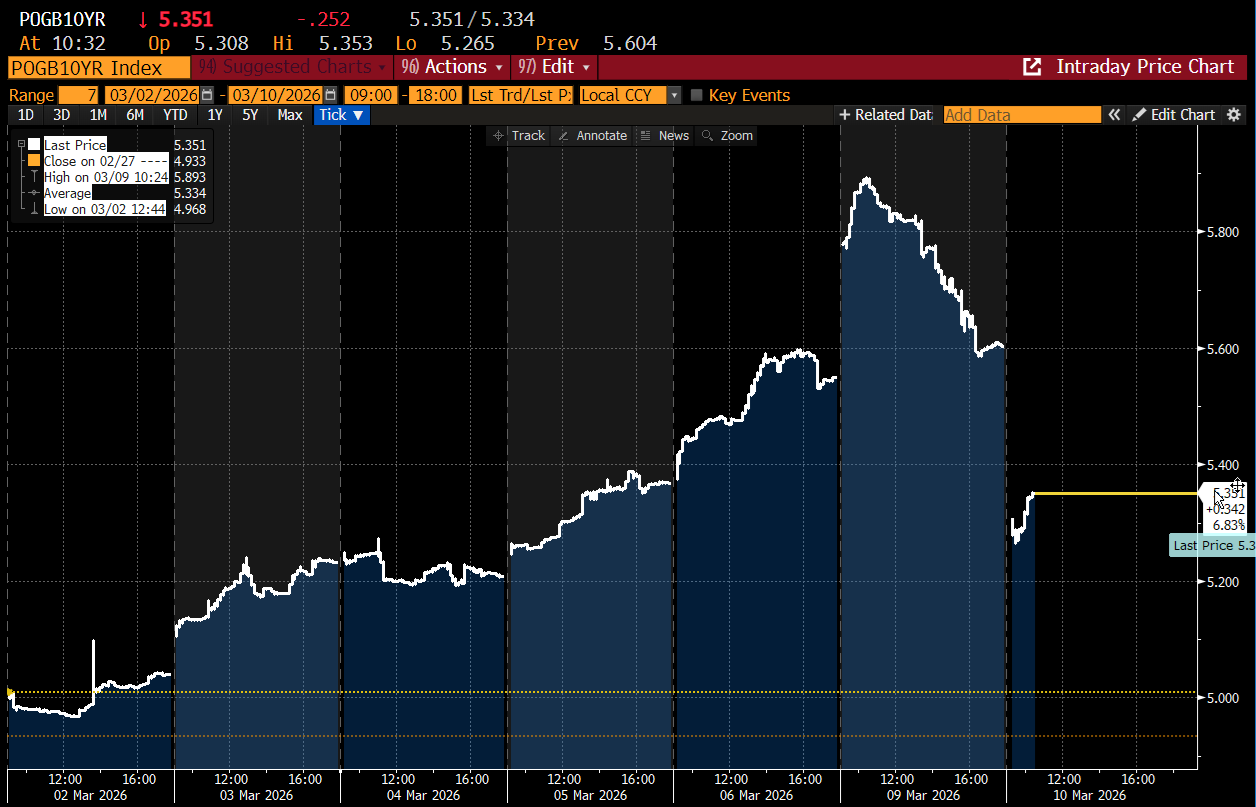Screen dimensions: 1256x807
Task: Click the Related Data button
Action: (885, 115)
